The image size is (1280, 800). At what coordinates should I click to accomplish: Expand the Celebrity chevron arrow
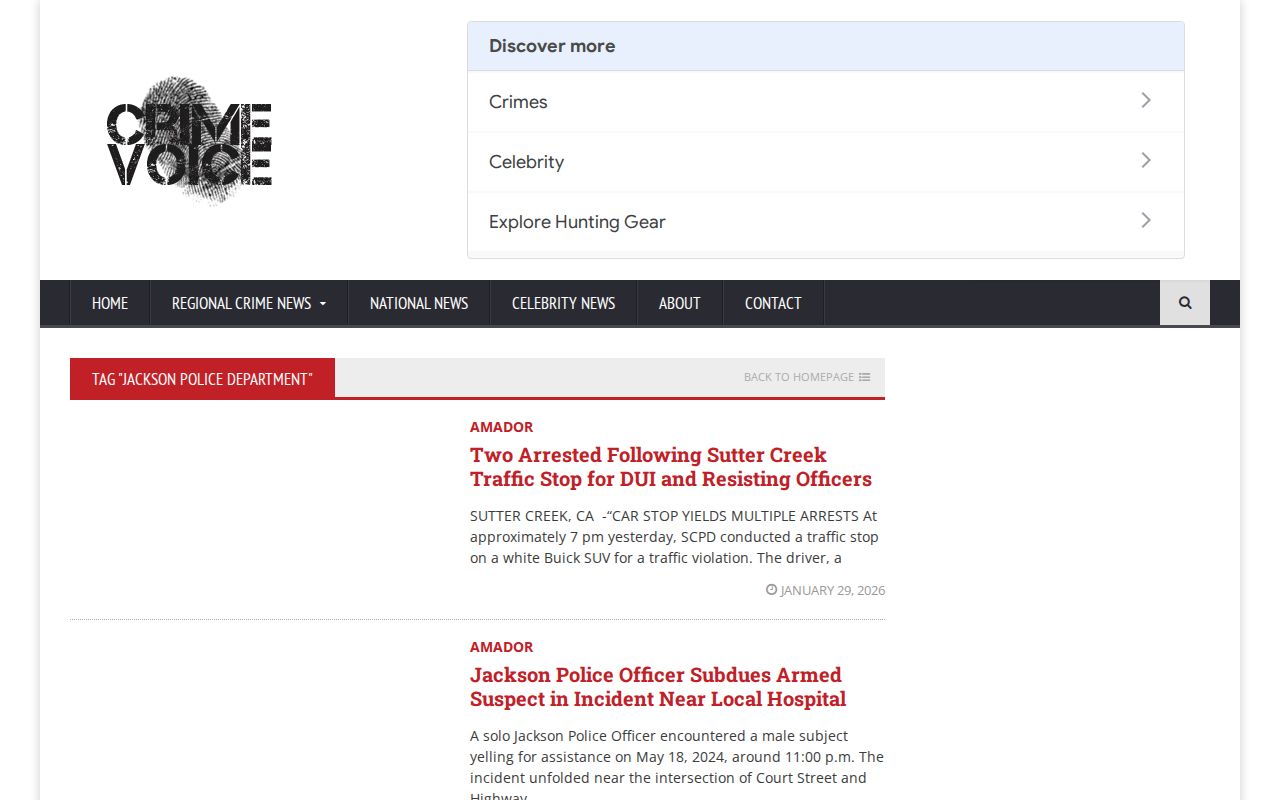(x=1146, y=160)
